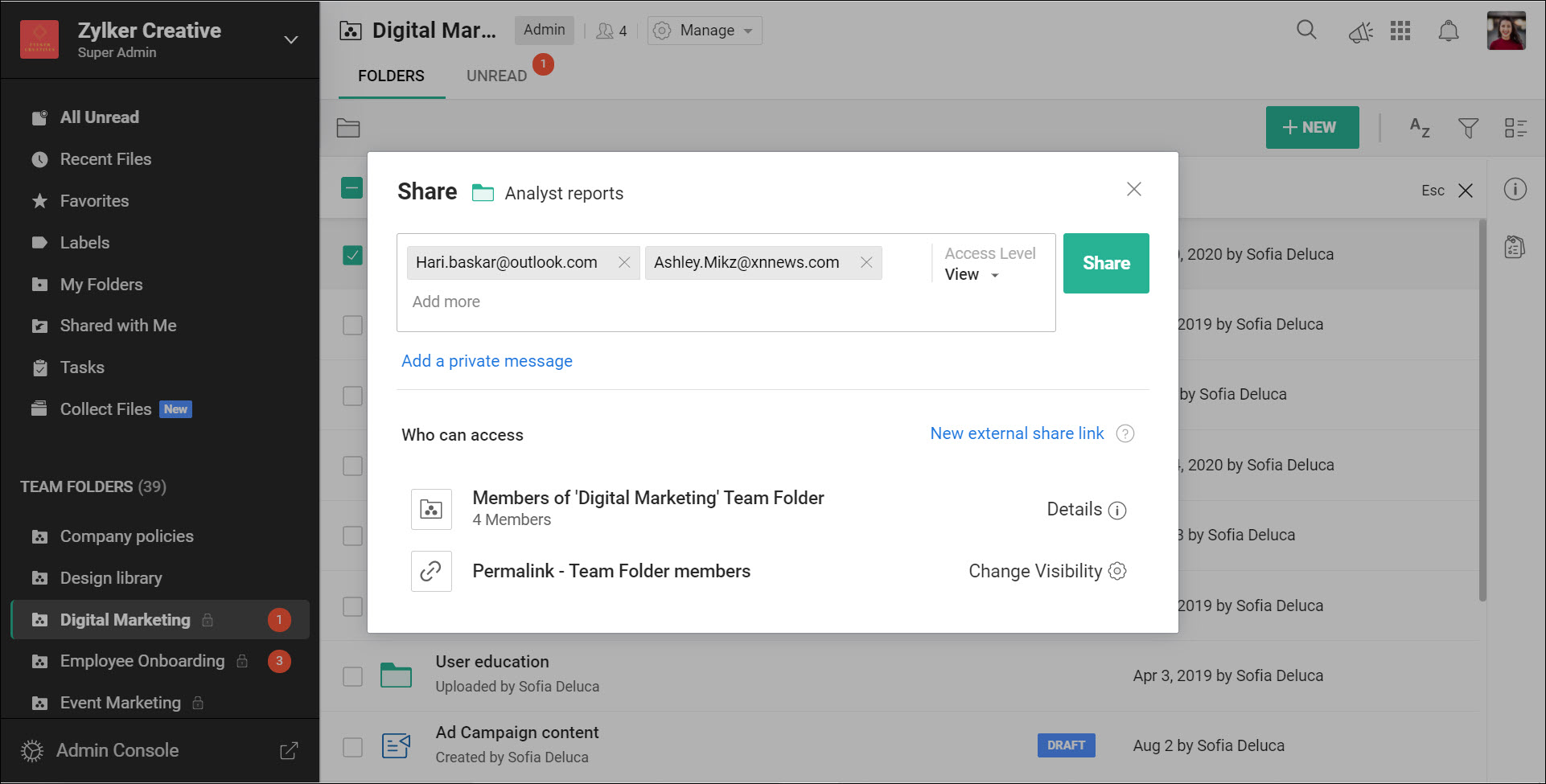Open Add a private message link

(486, 360)
